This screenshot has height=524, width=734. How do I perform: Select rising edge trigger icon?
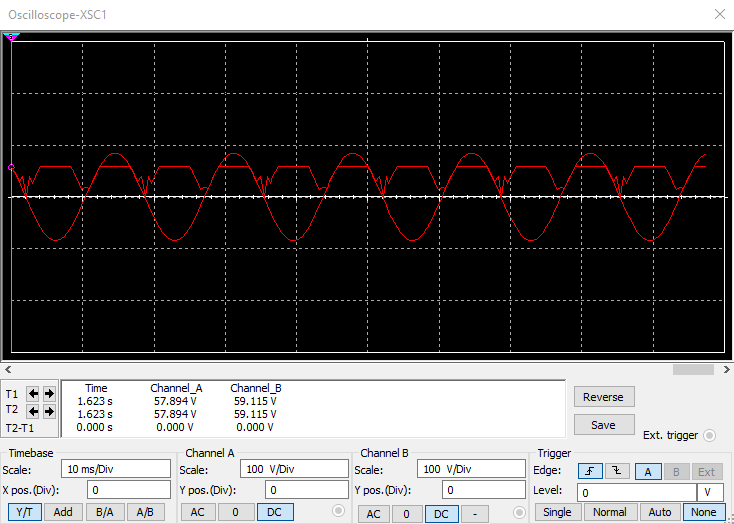590,471
